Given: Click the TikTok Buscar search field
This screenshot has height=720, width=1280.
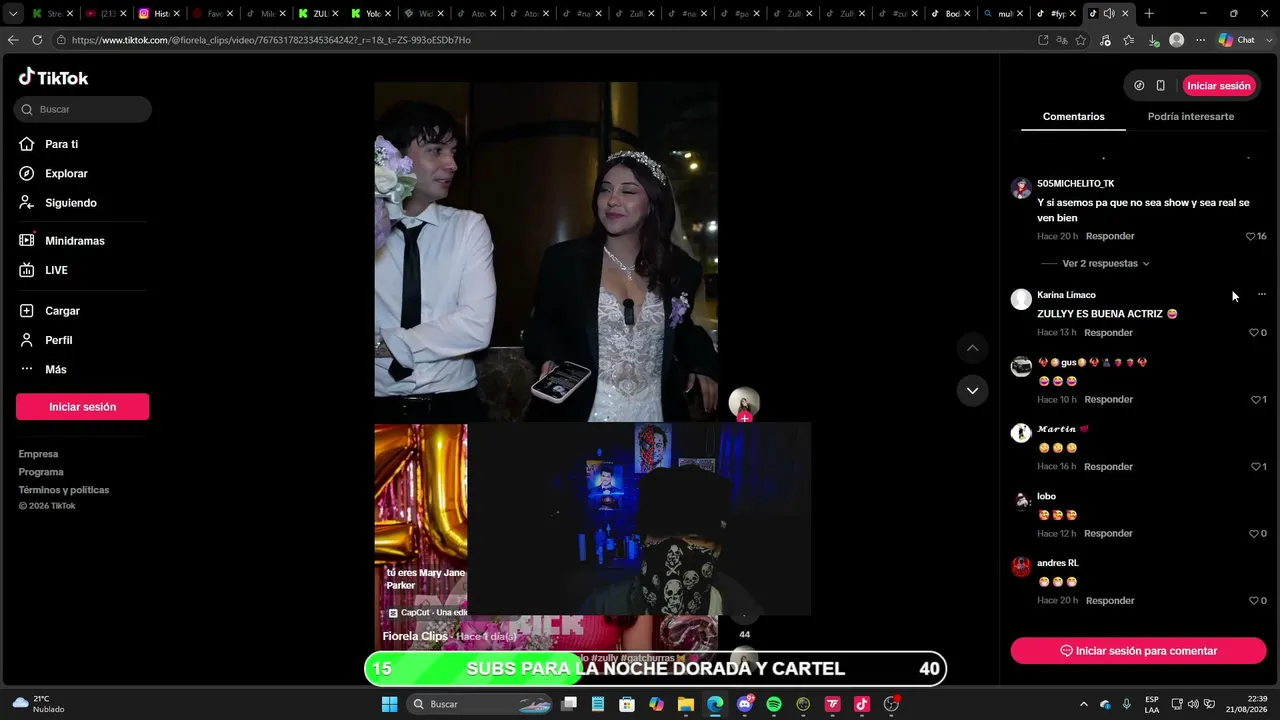Looking at the screenshot, I should point(83,109).
